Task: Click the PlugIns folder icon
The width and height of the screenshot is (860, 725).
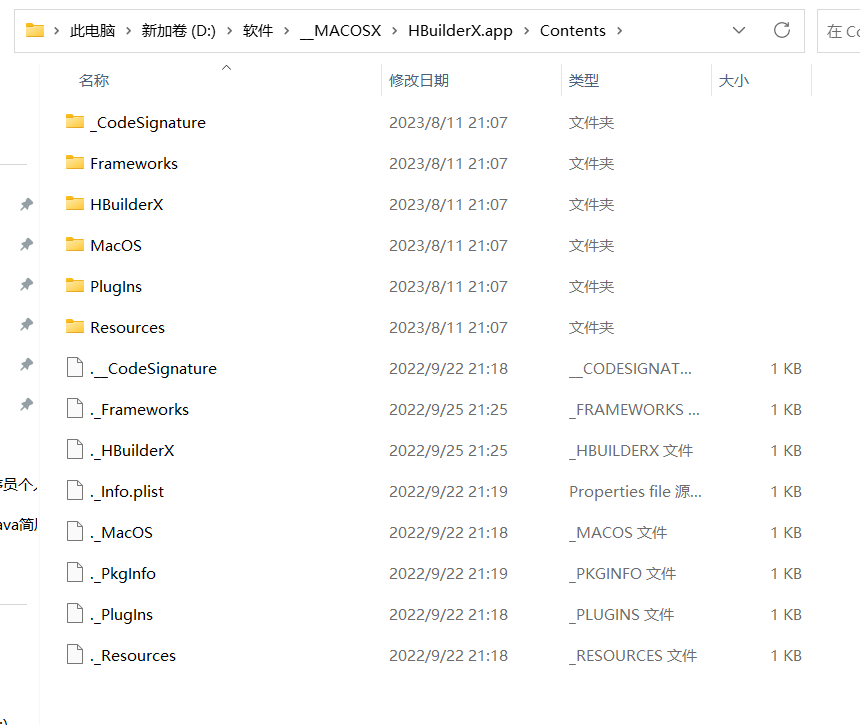Action: (x=75, y=285)
